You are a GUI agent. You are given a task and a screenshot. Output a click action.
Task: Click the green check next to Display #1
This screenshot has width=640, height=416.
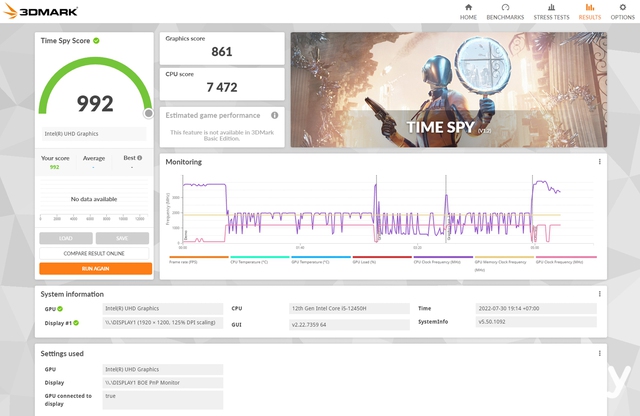[76, 323]
